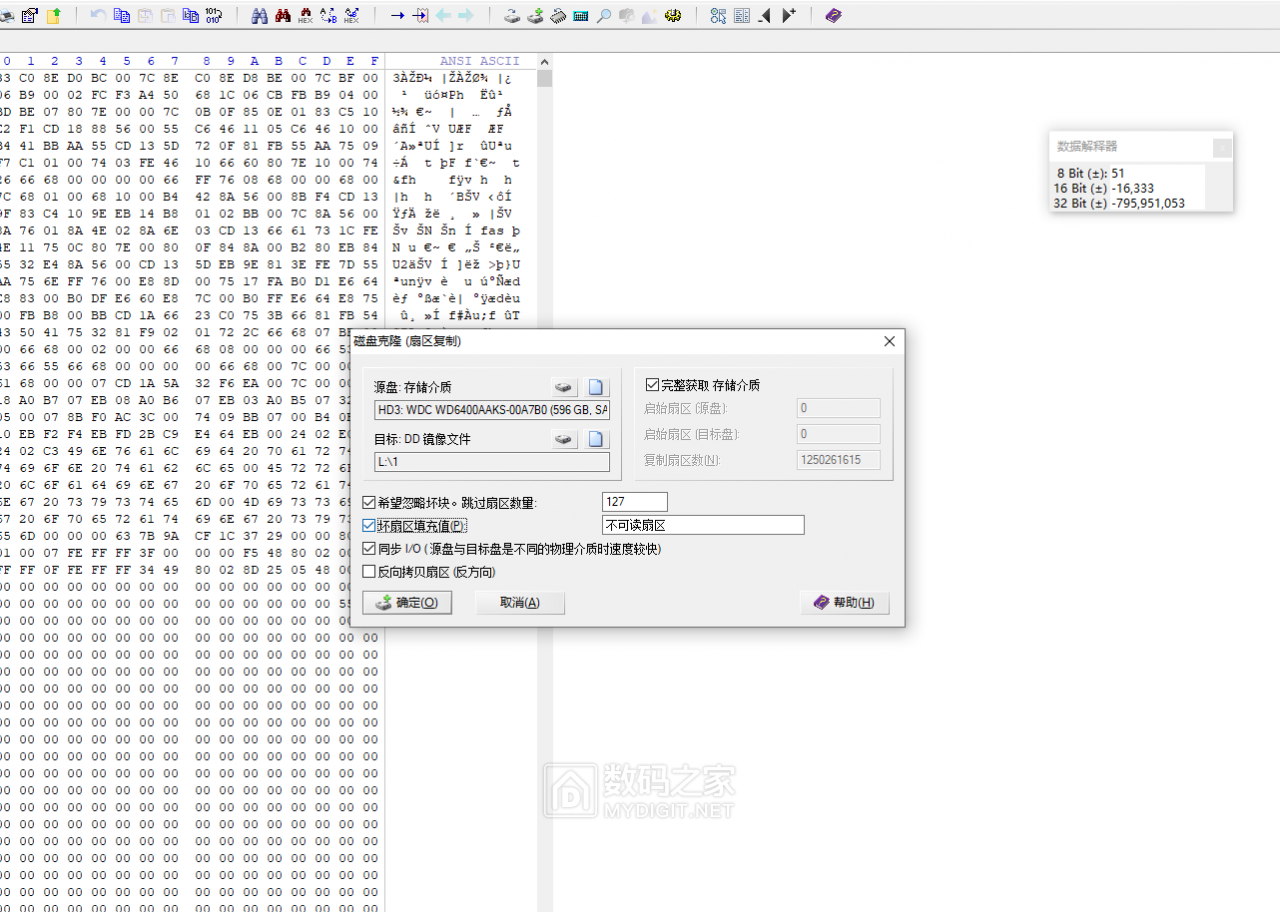Click the target path L:\1 field

(492, 461)
